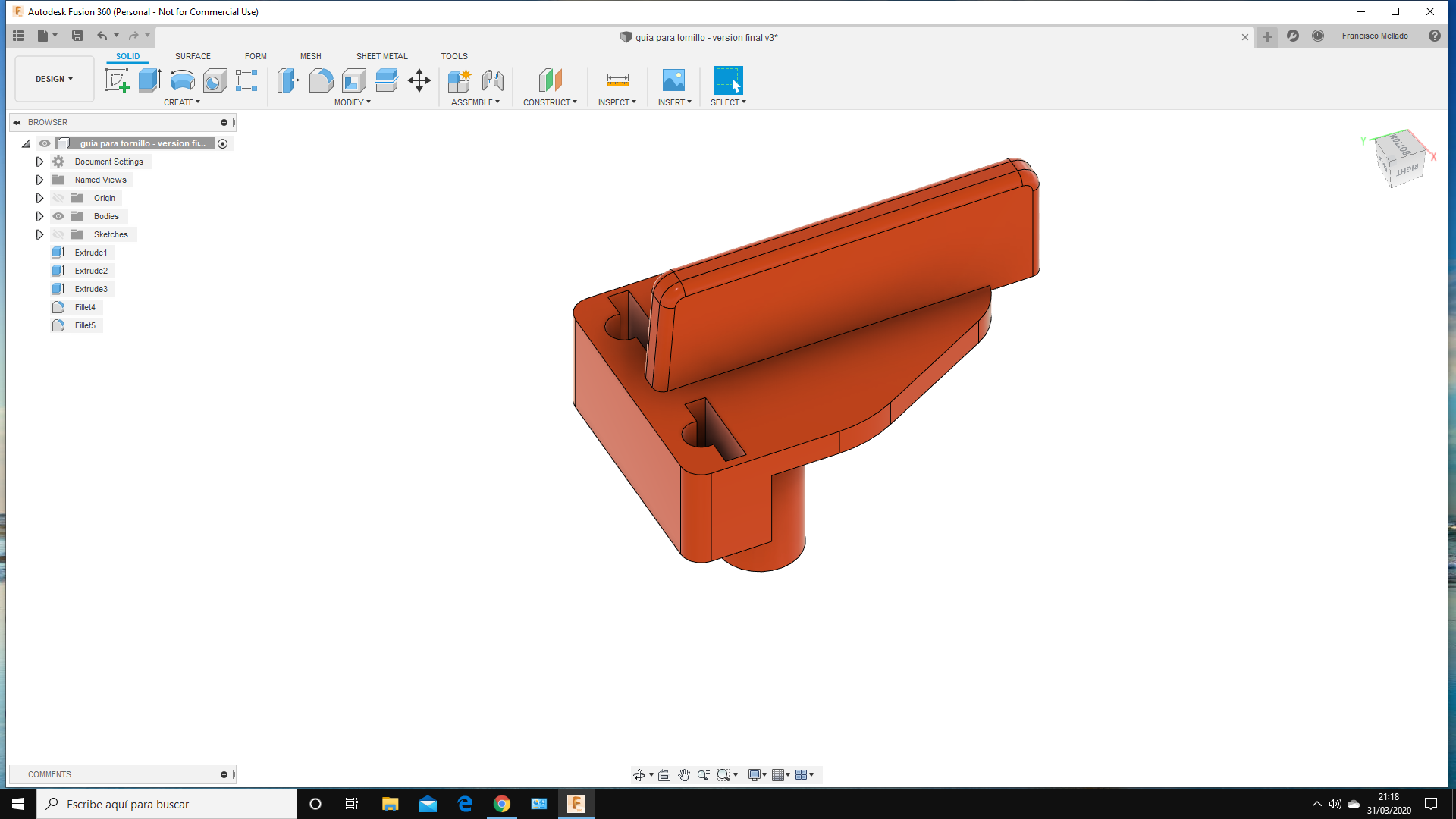The image size is (1456, 819).
Task: Expand the Document Settings node
Action: click(x=39, y=162)
